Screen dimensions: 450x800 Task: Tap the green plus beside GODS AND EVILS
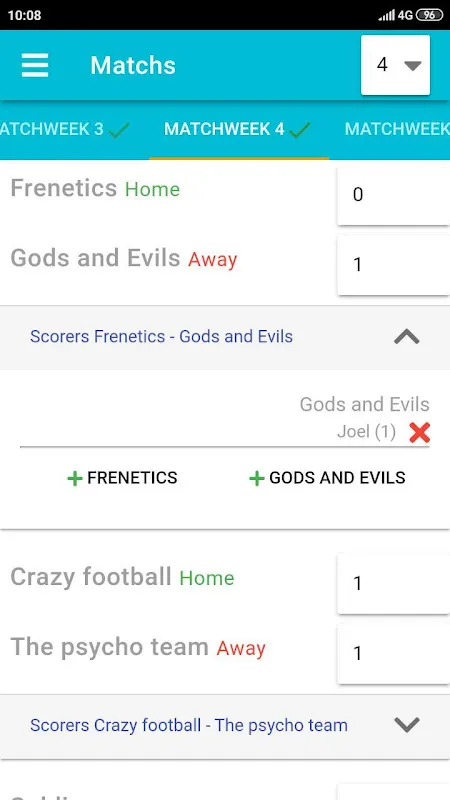coord(256,479)
